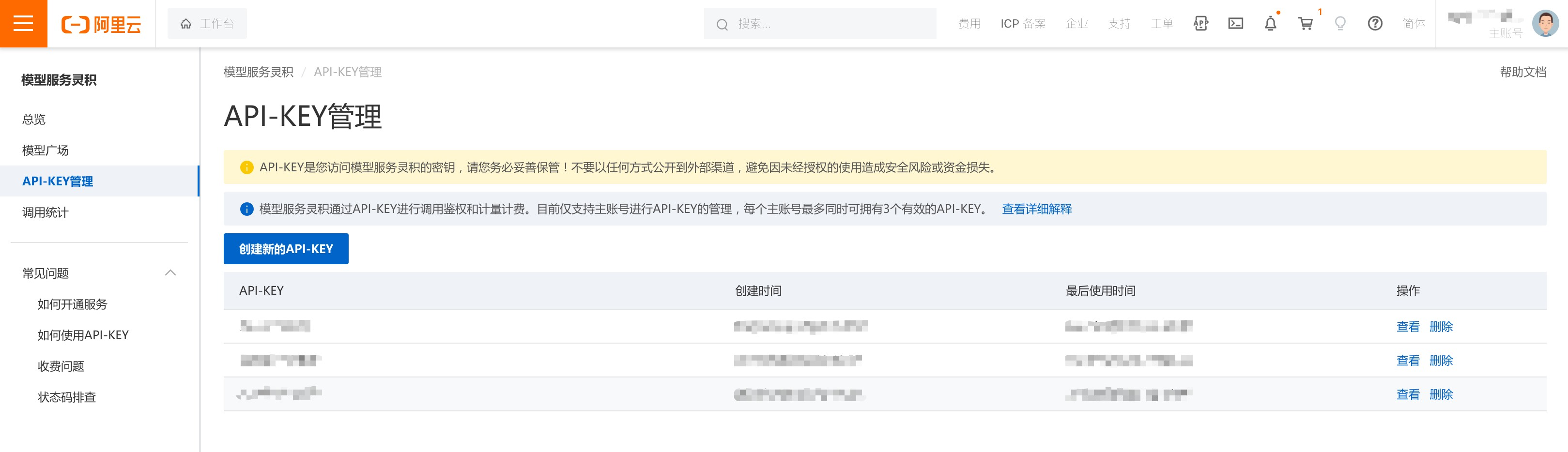Viewport: 1568px width, 452px height.
Task: Click 查看详细解释 link
Action: 1037,209
